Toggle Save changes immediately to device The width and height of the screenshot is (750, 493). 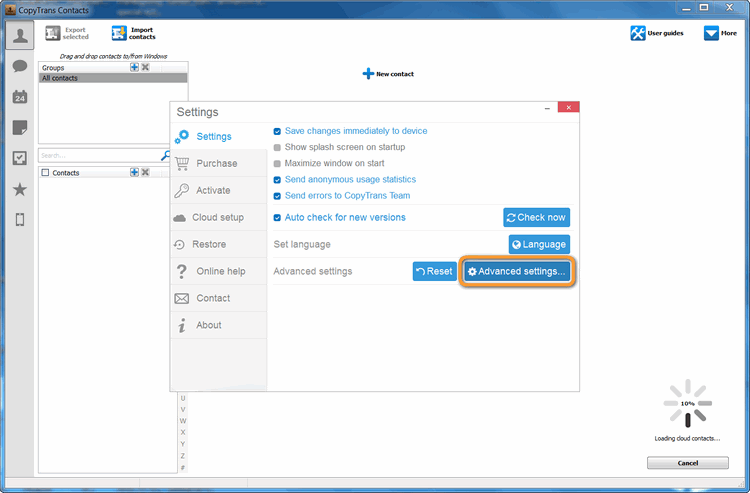click(277, 131)
